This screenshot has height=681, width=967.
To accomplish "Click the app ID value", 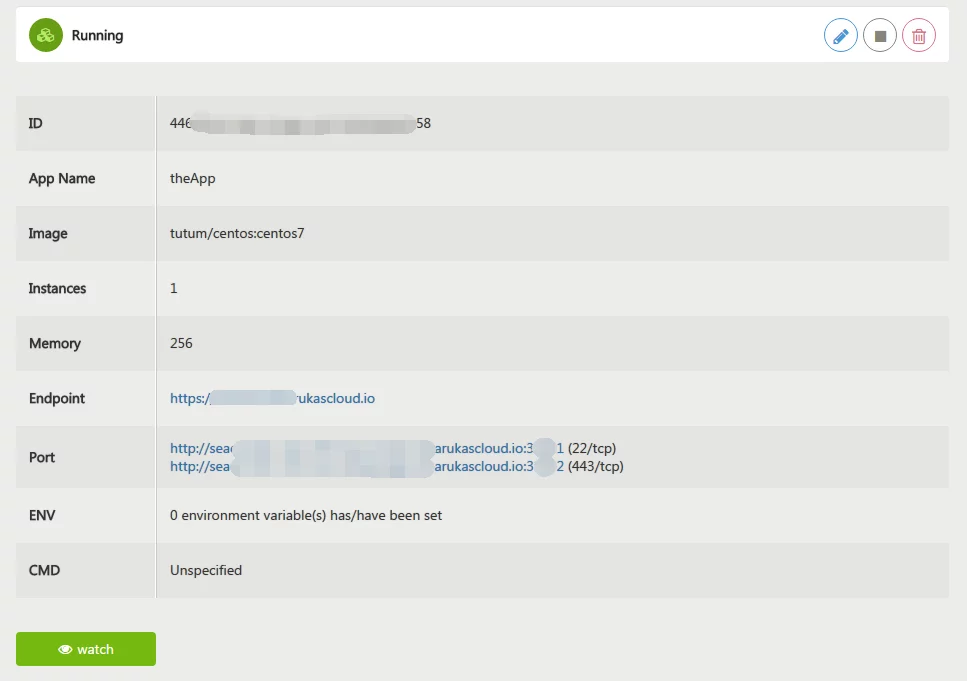I will (300, 123).
